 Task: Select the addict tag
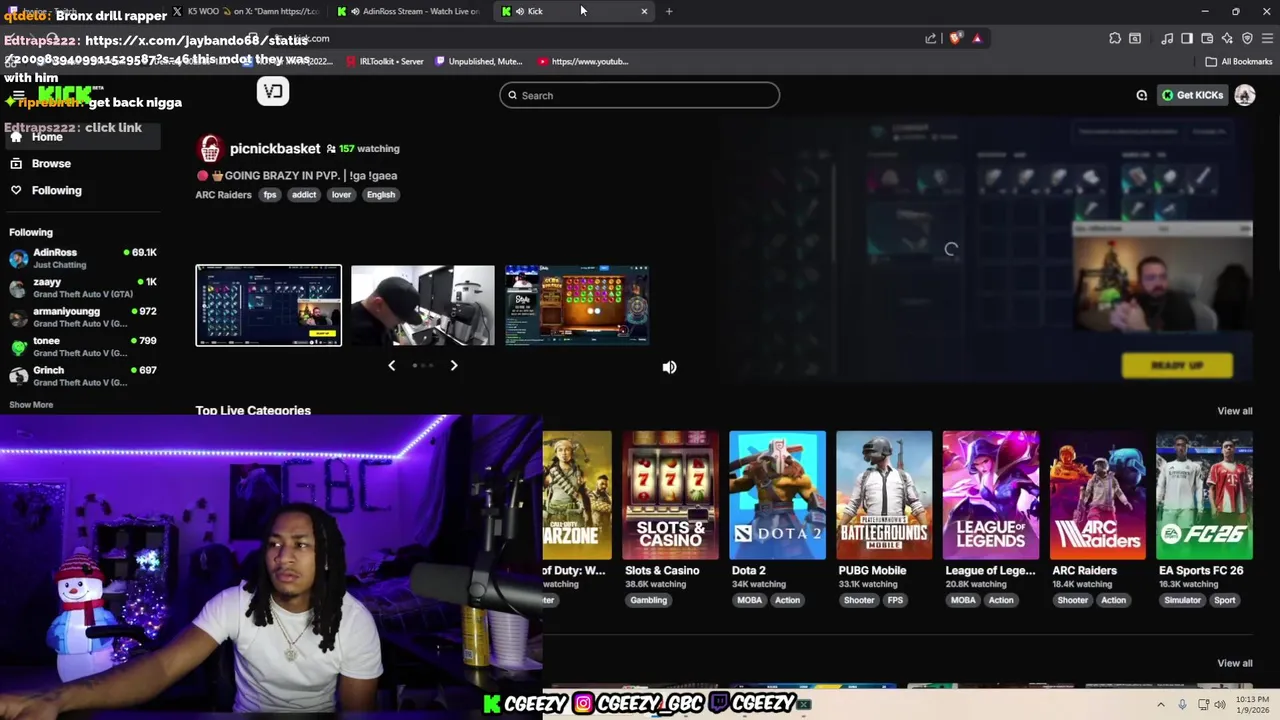[x=304, y=195]
